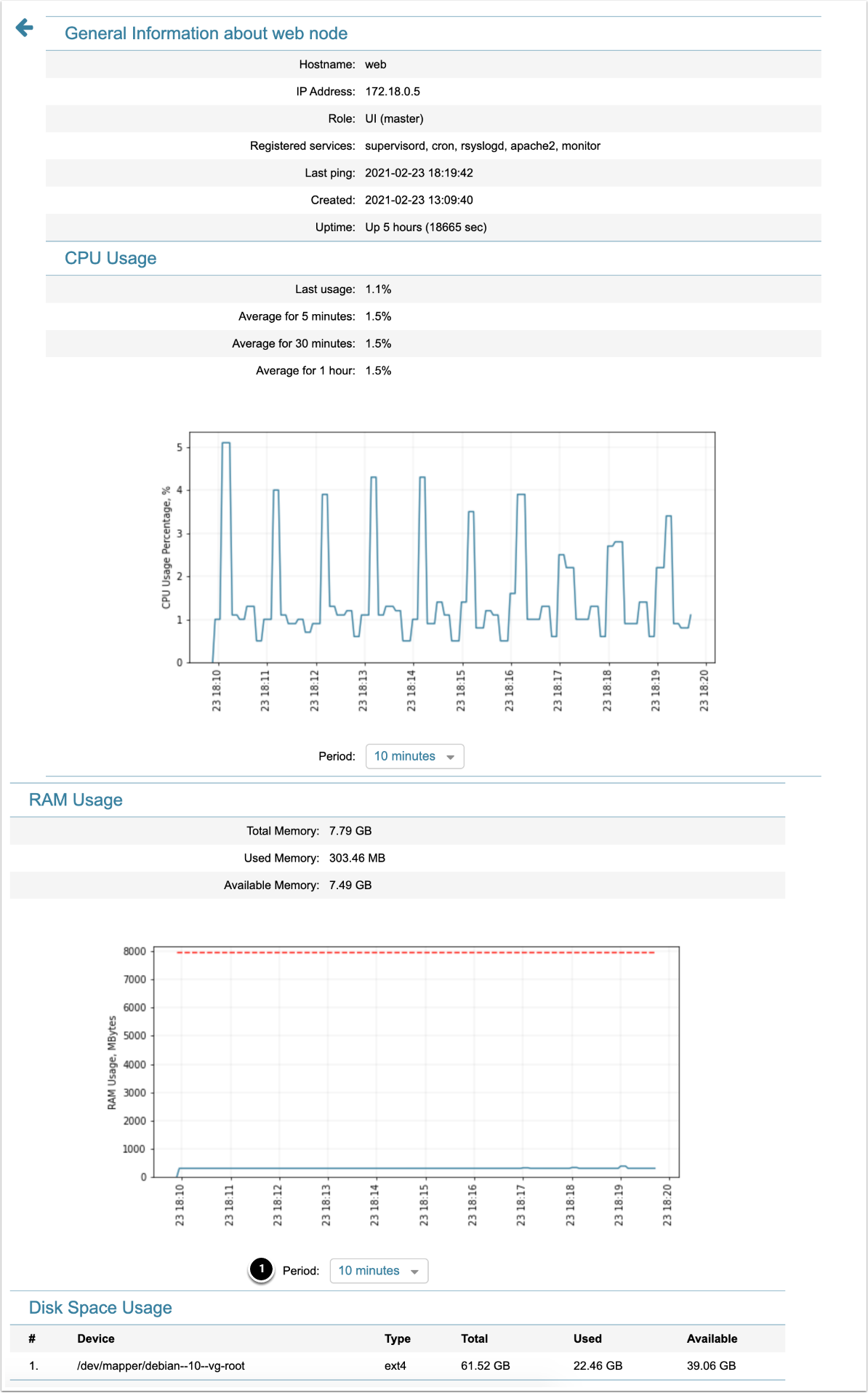Open the RAM Usage Period dropdown
Screen dimensions: 868x1393
379,1271
